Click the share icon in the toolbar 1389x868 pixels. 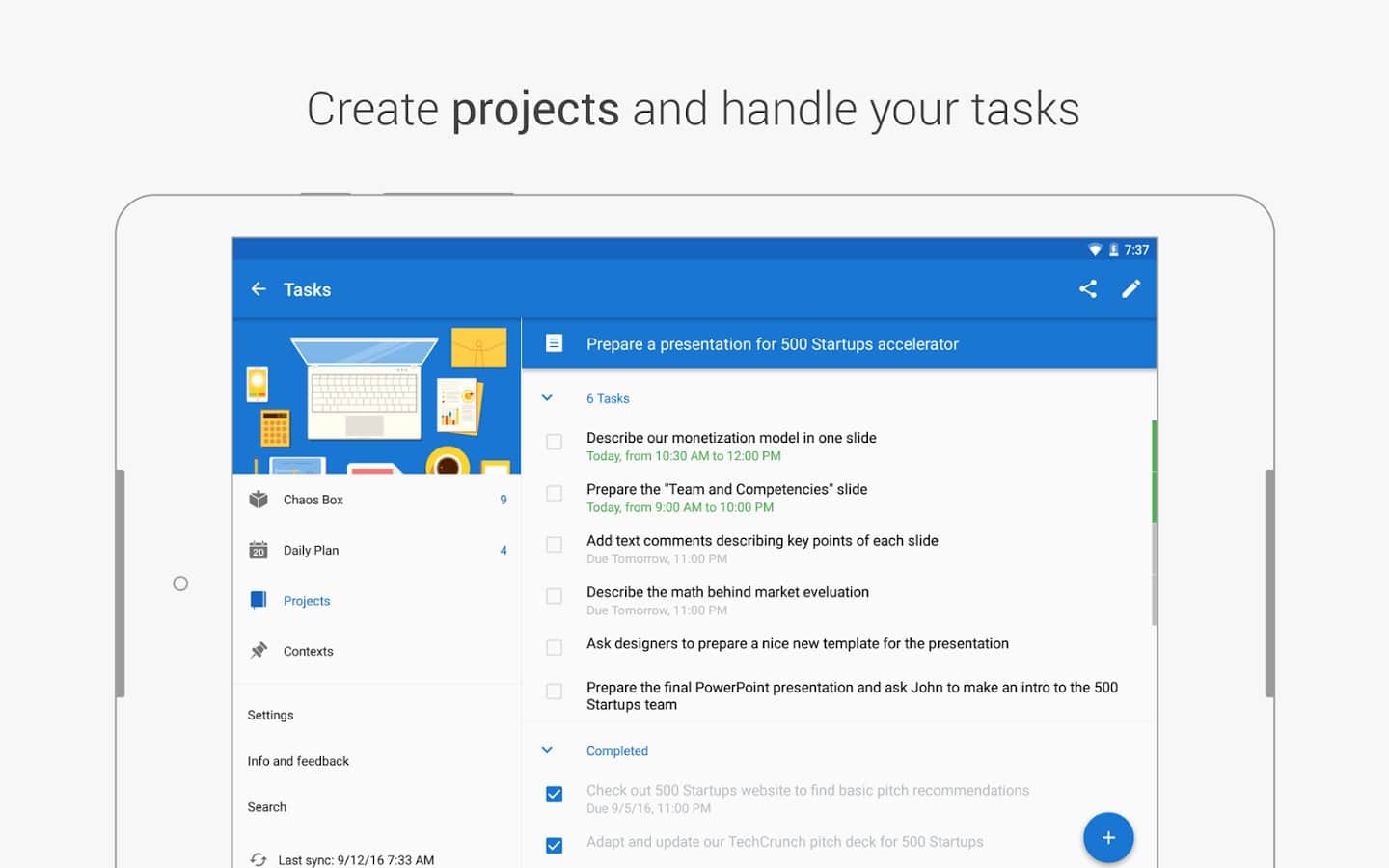coord(1087,289)
